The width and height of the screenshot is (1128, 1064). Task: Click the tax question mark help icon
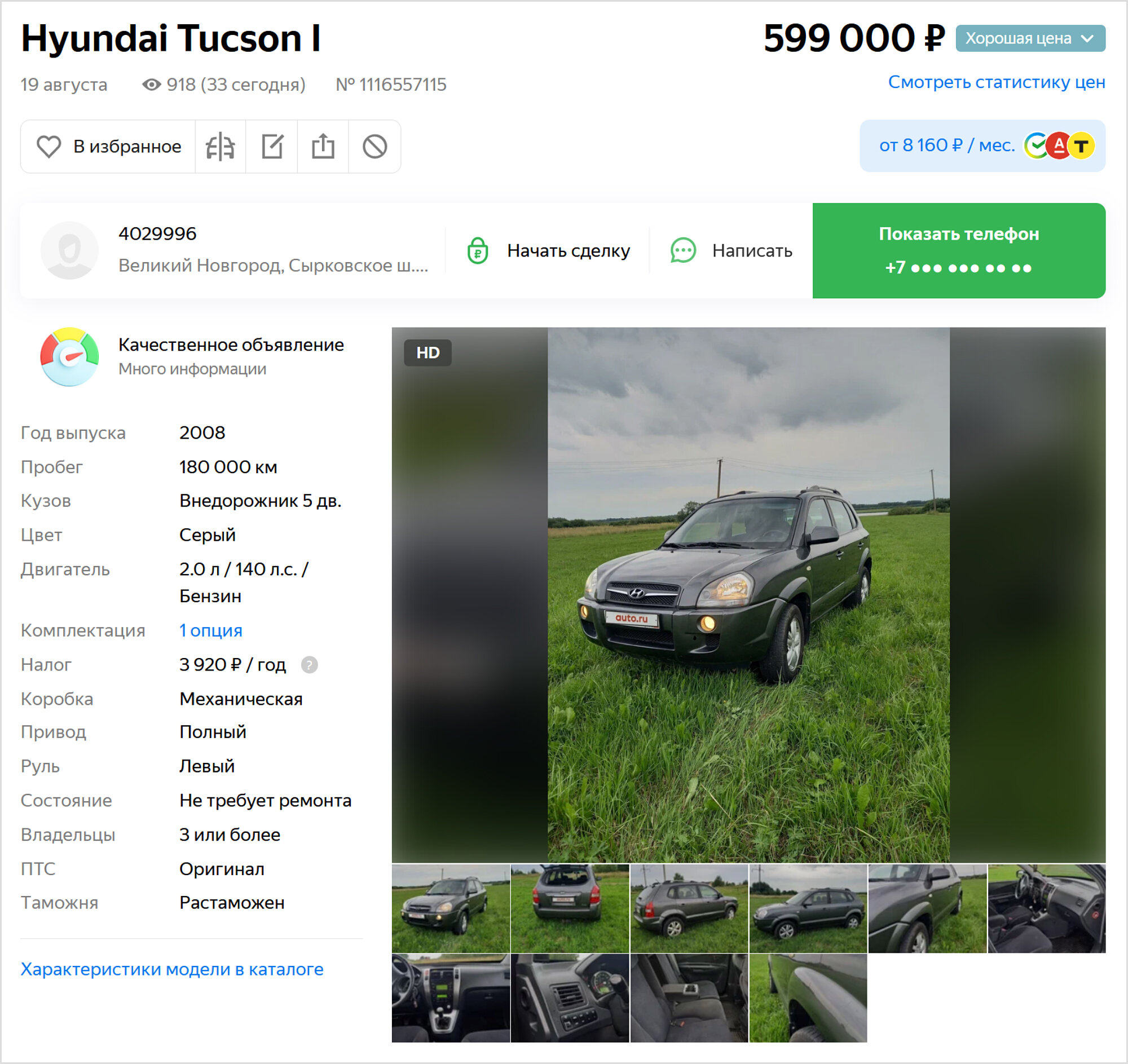coord(309,665)
